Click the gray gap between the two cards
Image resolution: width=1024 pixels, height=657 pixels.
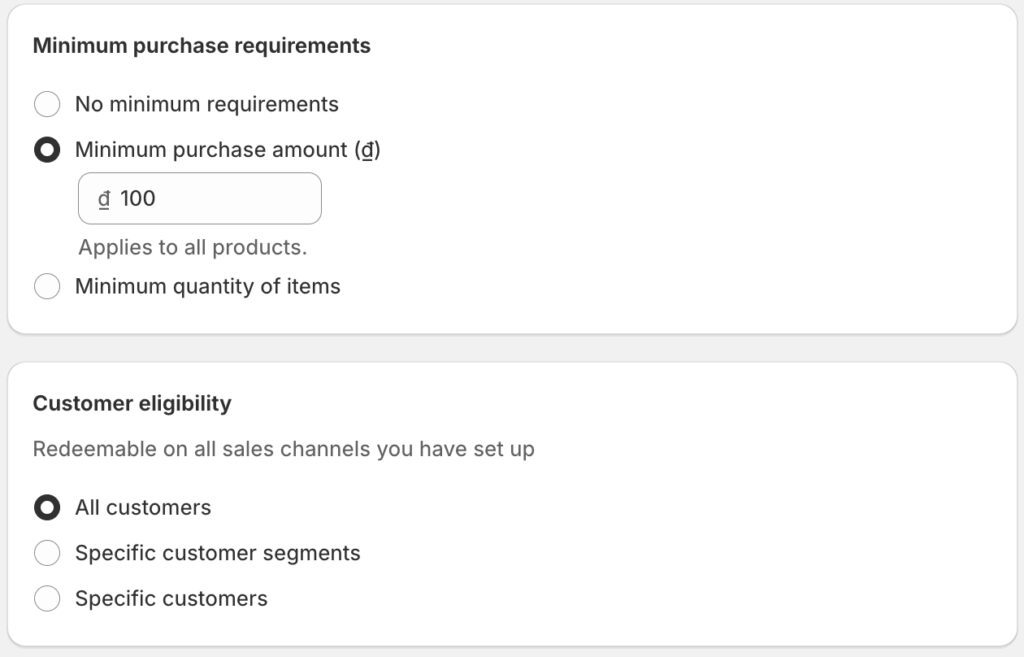(x=512, y=348)
